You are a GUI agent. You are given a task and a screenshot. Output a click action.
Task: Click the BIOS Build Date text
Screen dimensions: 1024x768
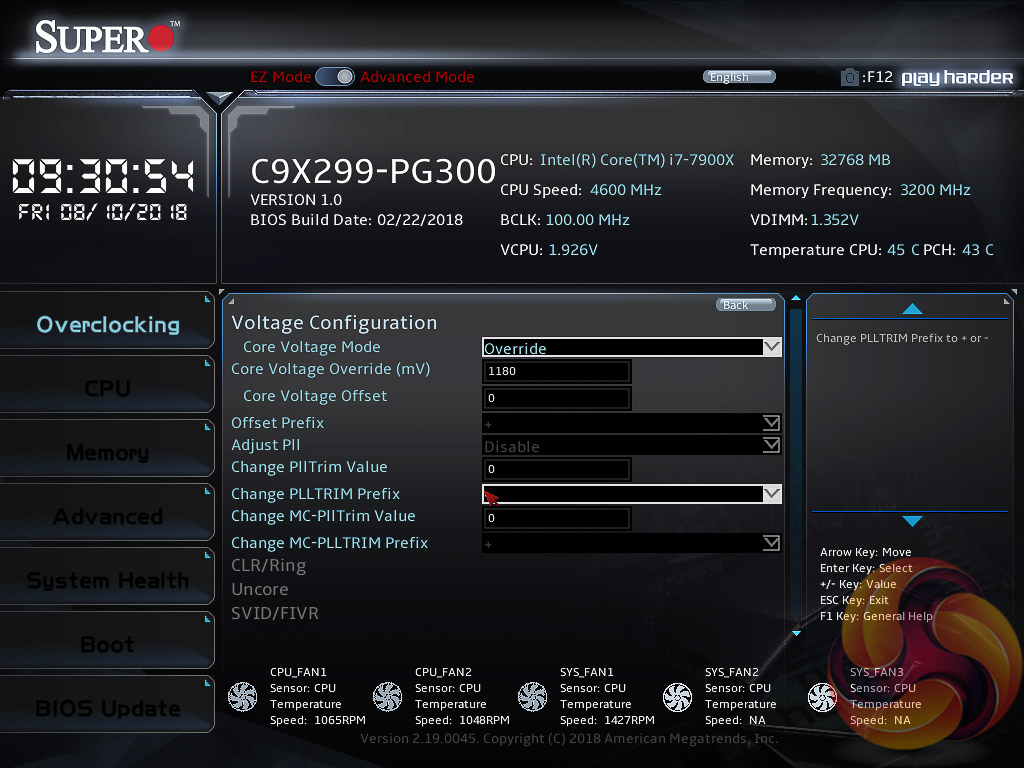coord(357,220)
